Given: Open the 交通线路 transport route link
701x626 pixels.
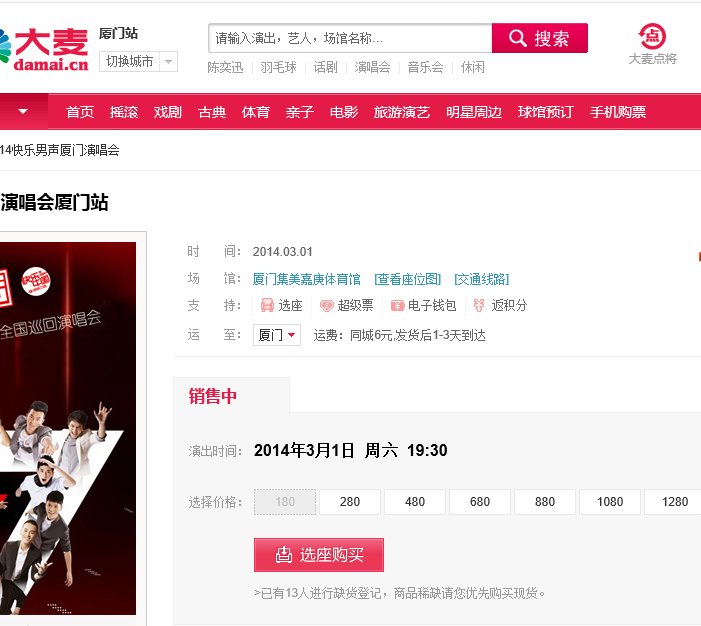Looking at the screenshot, I should 481,279.
